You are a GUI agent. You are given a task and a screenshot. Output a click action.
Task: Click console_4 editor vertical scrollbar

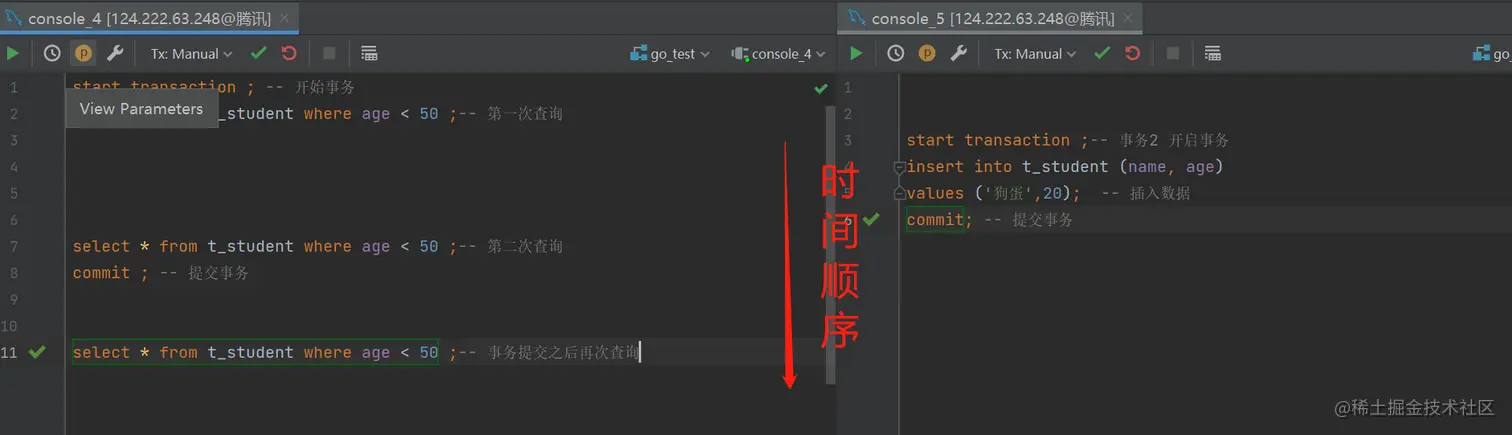[x=830, y=245]
